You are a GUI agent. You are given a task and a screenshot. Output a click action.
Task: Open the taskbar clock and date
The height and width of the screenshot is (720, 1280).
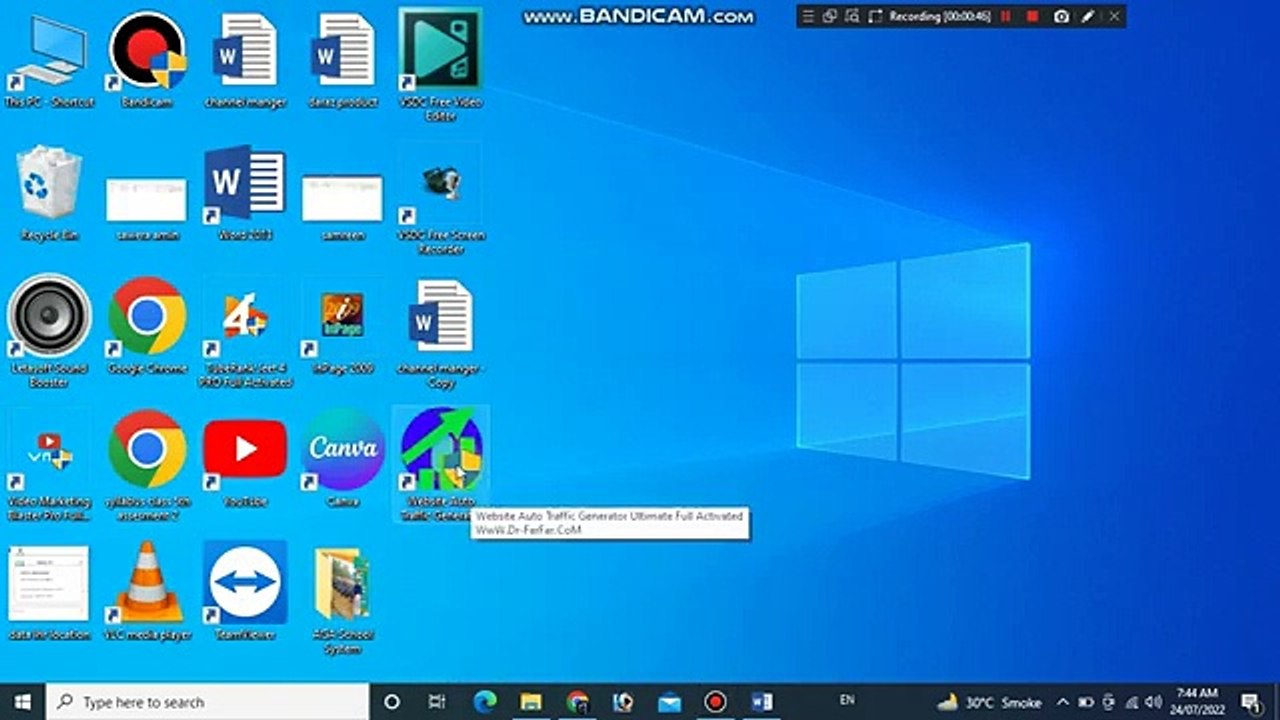1197,702
